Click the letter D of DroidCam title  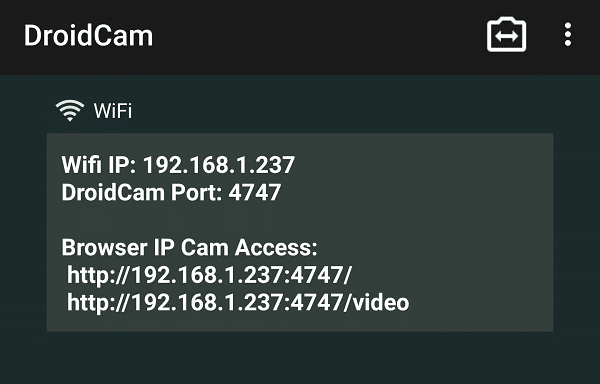coord(32,36)
